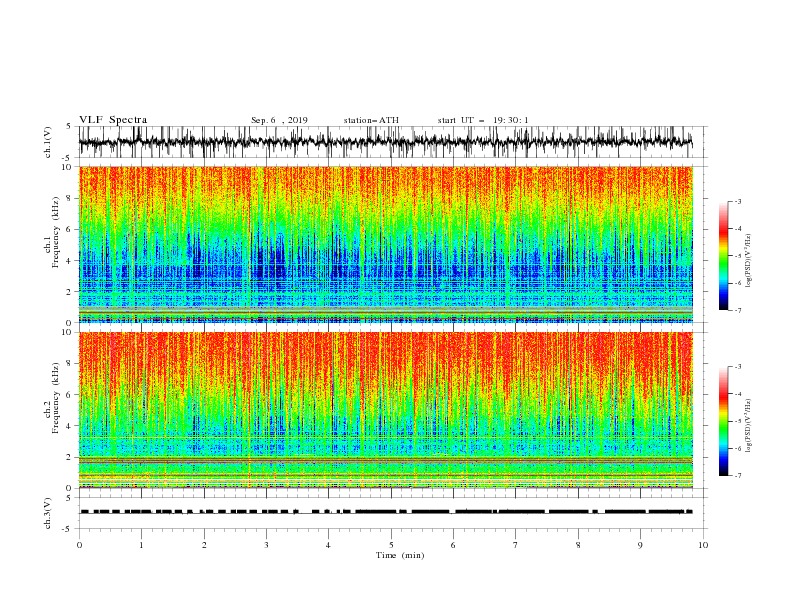The height and width of the screenshot is (612, 792).
Task: Click inside the ch.2 spectrogram panel
Action: pos(386,410)
